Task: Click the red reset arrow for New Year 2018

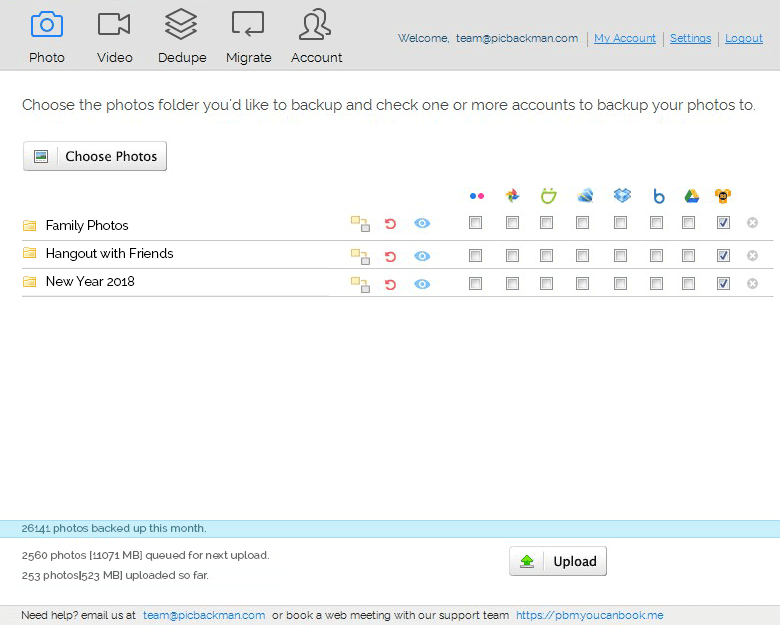Action: (x=390, y=285)
